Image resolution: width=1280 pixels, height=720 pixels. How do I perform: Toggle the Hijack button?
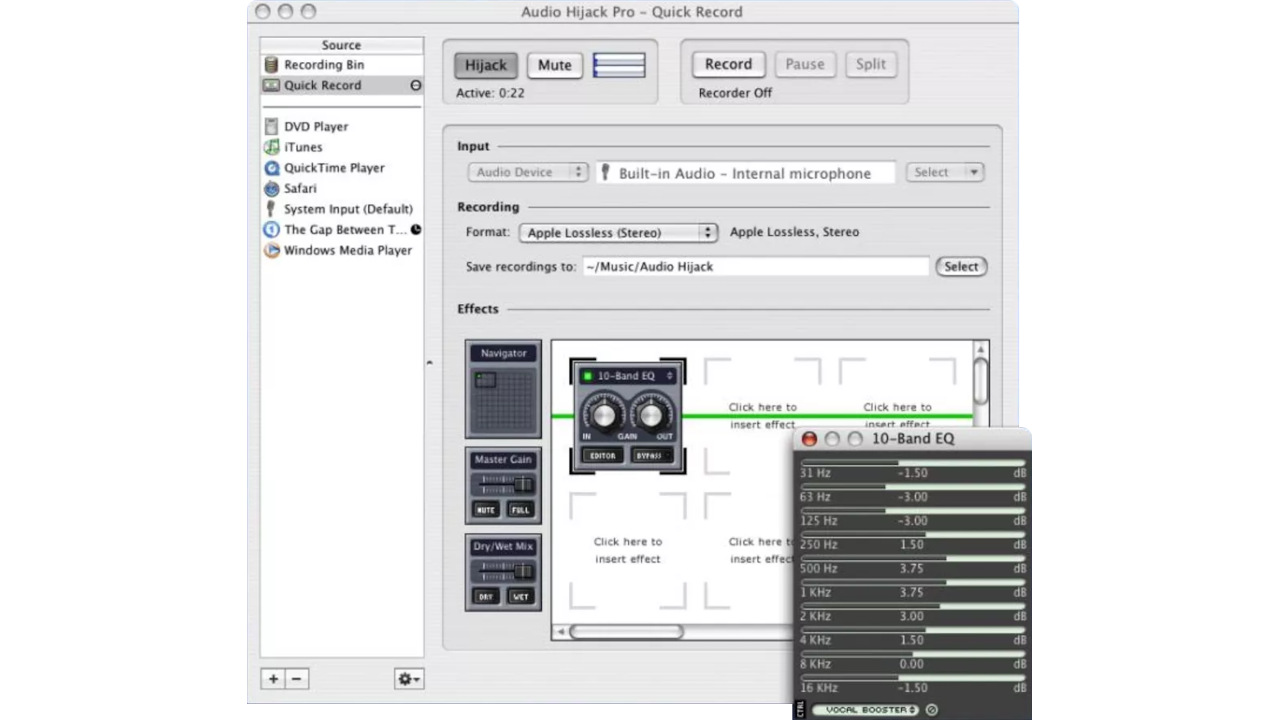click(x=486, y=65)
